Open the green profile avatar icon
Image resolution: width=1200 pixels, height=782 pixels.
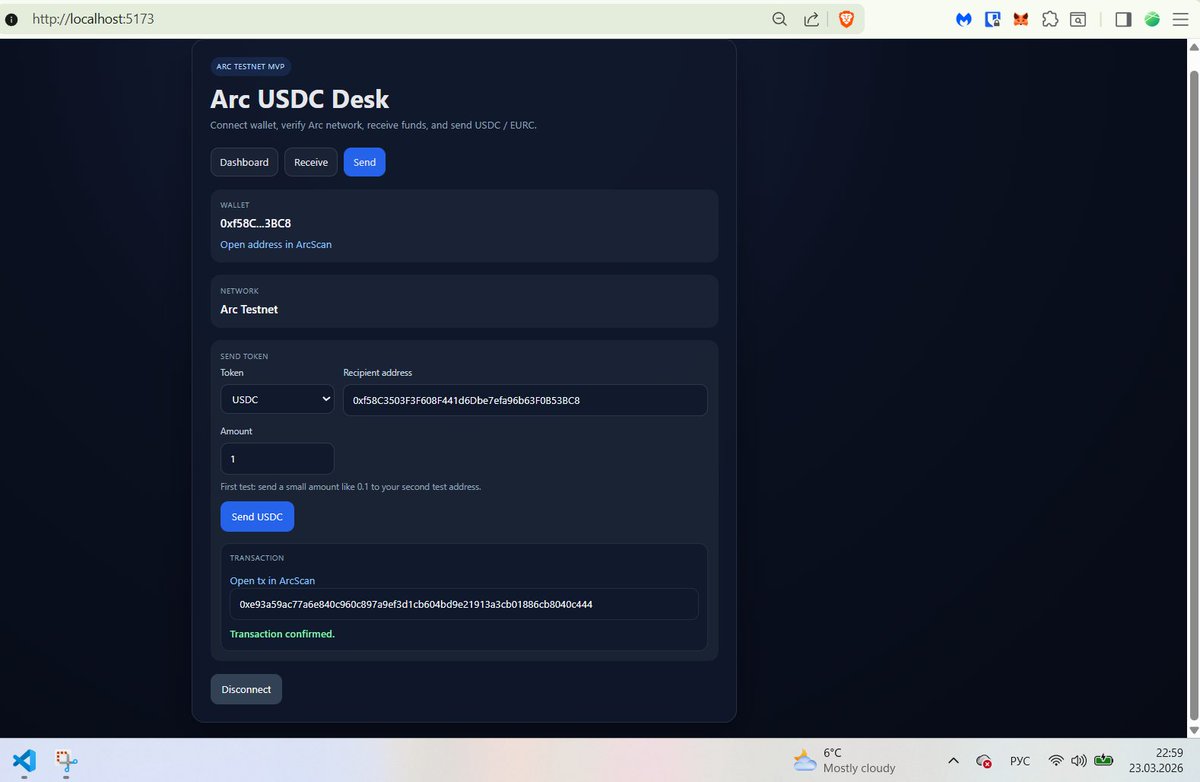click(1152, 19)
